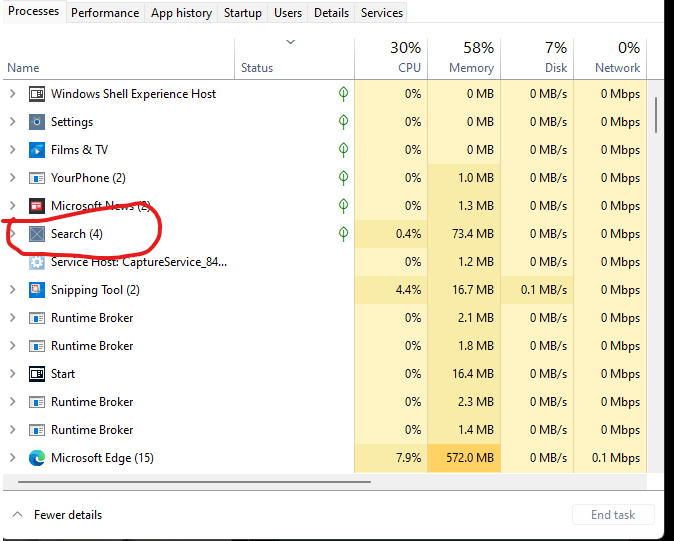Viewport: 674px width, 541px height.
Task: Click the horizontal scrollbar thumb
Action: click(x=194, y=482)
